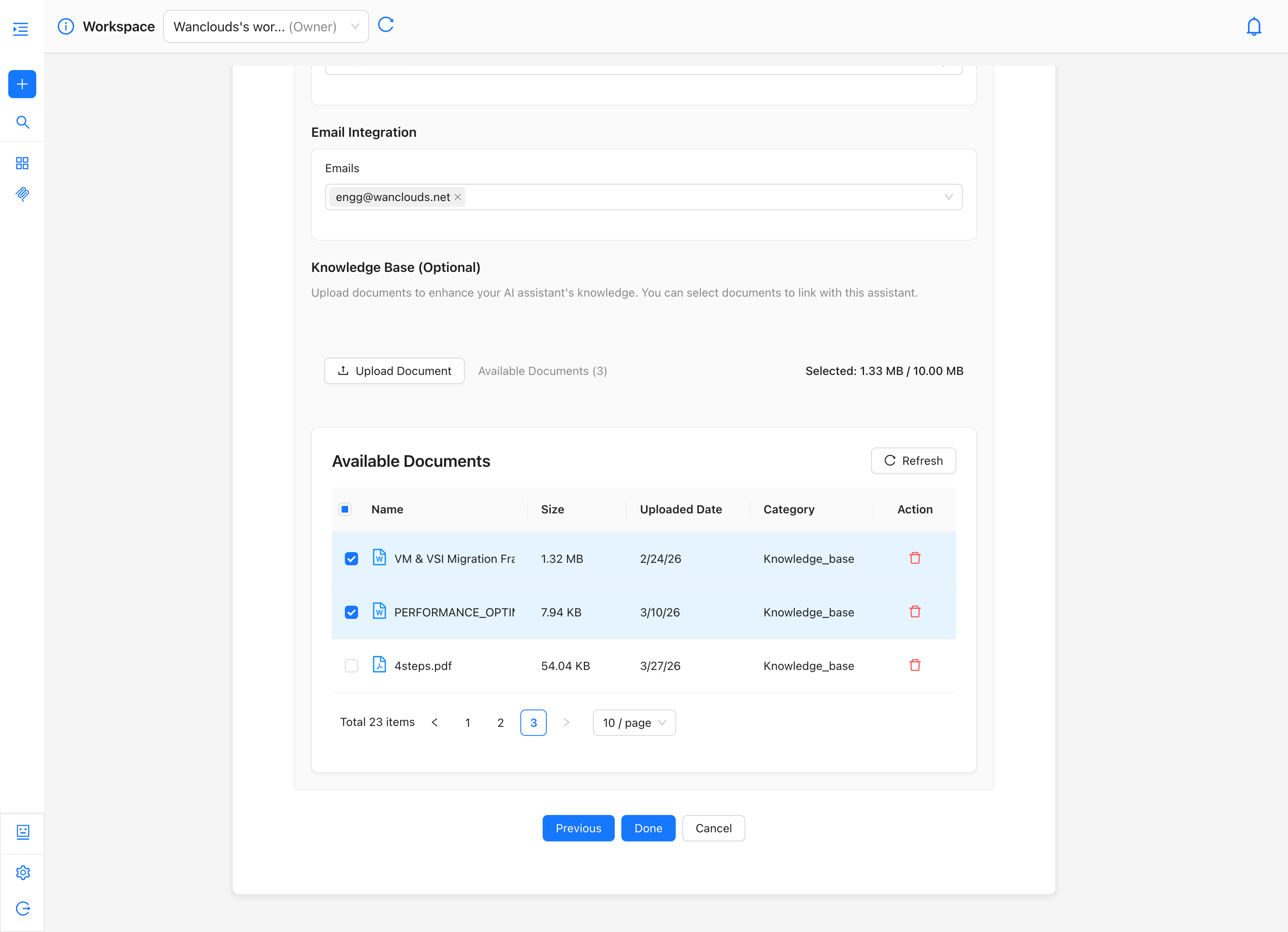Click the paperclip attachments icon in sidebar

coord(22,194)
